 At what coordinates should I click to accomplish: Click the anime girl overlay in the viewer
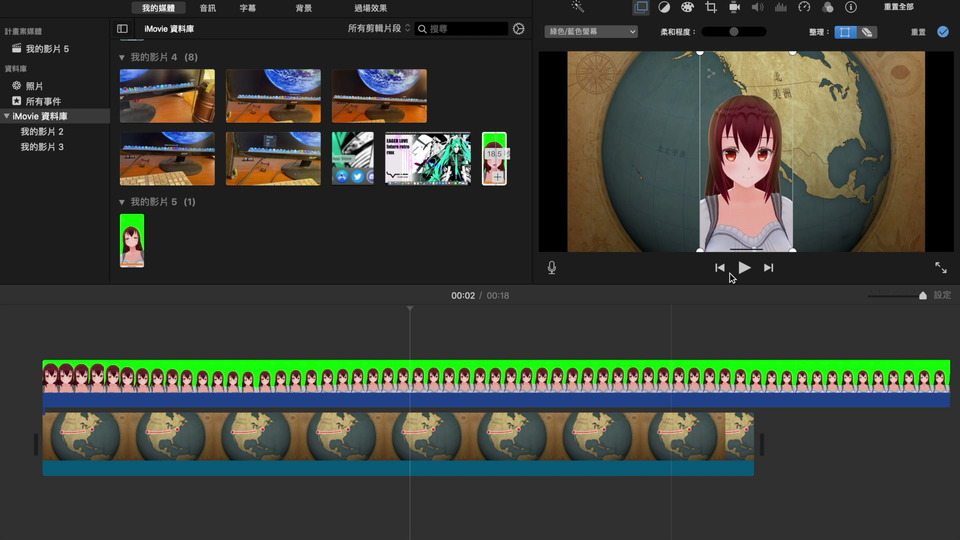click(746, 174)
